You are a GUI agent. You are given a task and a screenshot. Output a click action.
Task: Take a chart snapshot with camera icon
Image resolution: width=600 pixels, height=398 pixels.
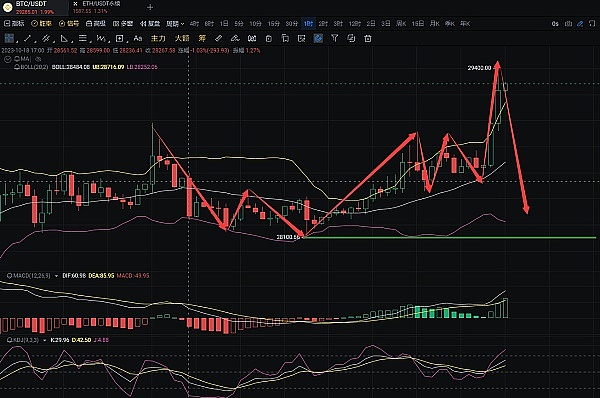click(568, 24)
